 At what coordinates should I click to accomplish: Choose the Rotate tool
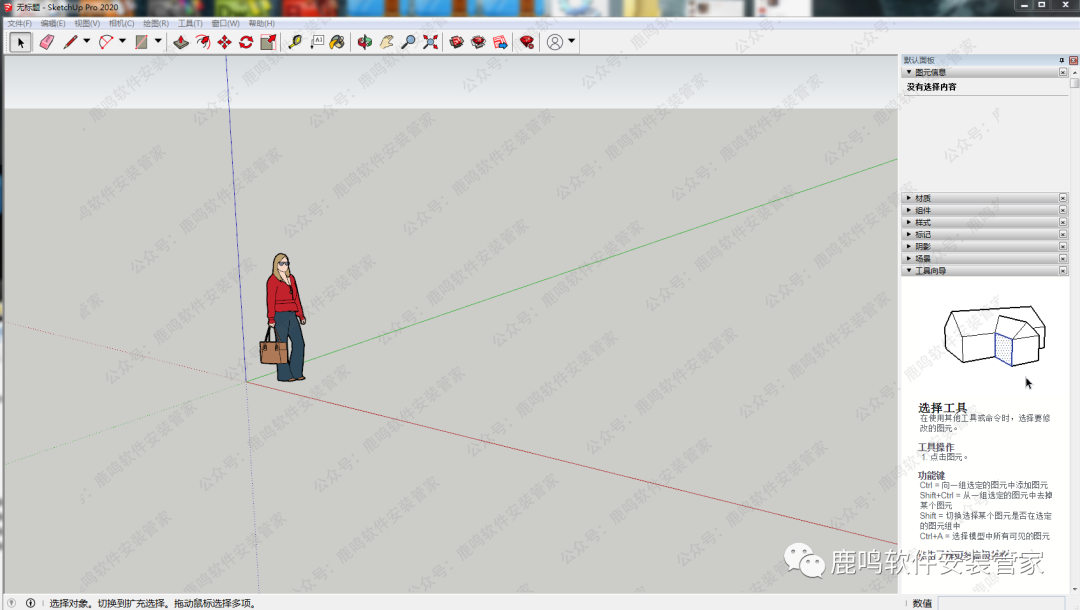246,42
